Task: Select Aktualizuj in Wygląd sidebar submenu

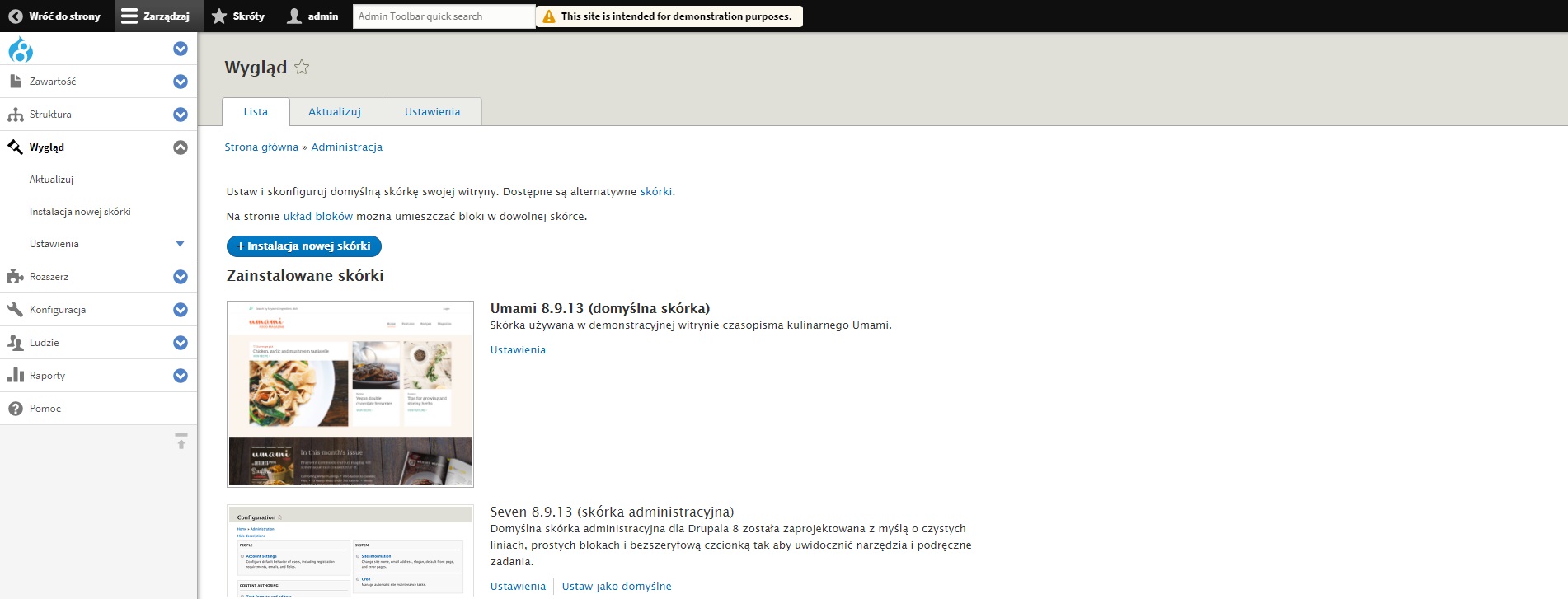Action: point(51,180)
